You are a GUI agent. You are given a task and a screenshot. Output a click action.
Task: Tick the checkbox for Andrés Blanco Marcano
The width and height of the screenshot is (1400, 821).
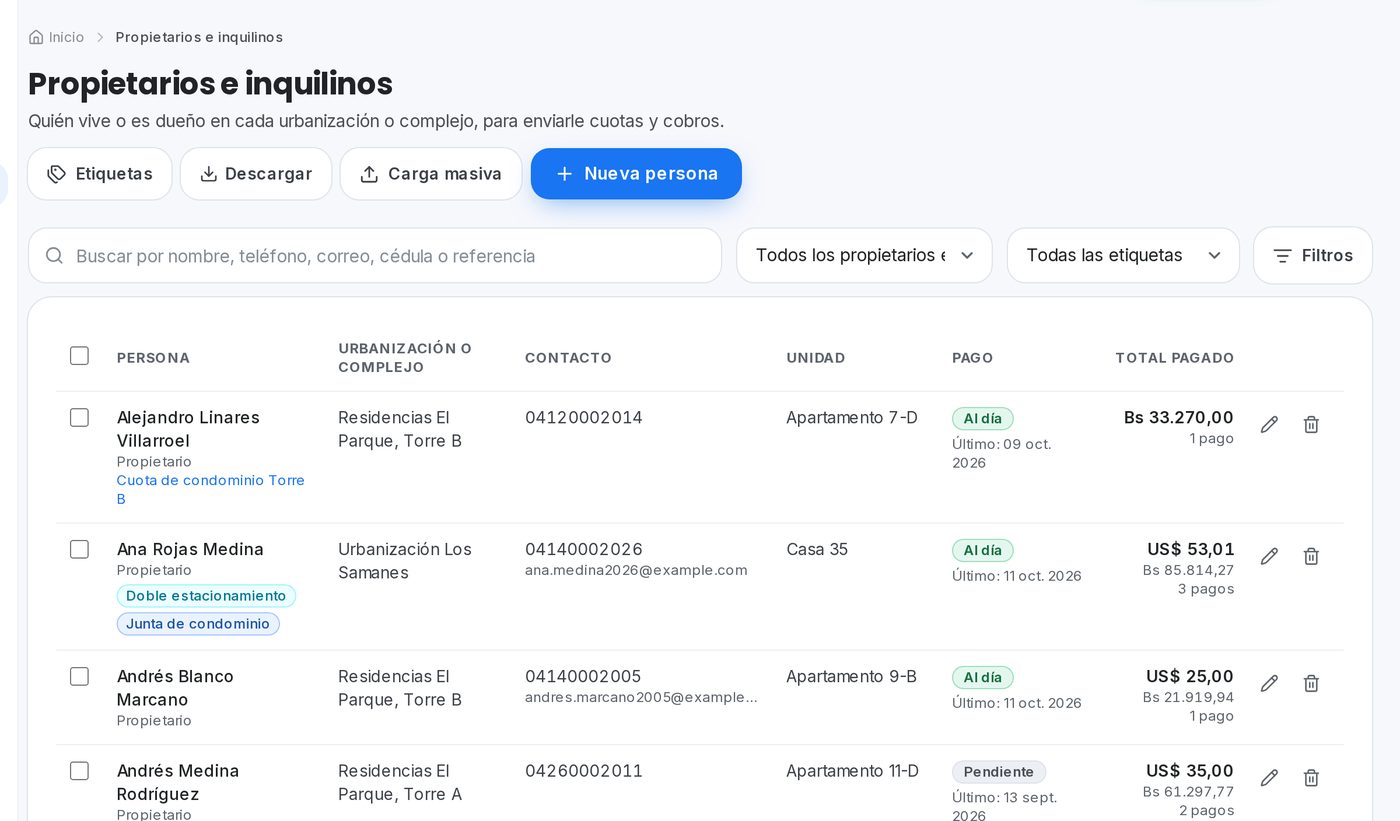80,677
